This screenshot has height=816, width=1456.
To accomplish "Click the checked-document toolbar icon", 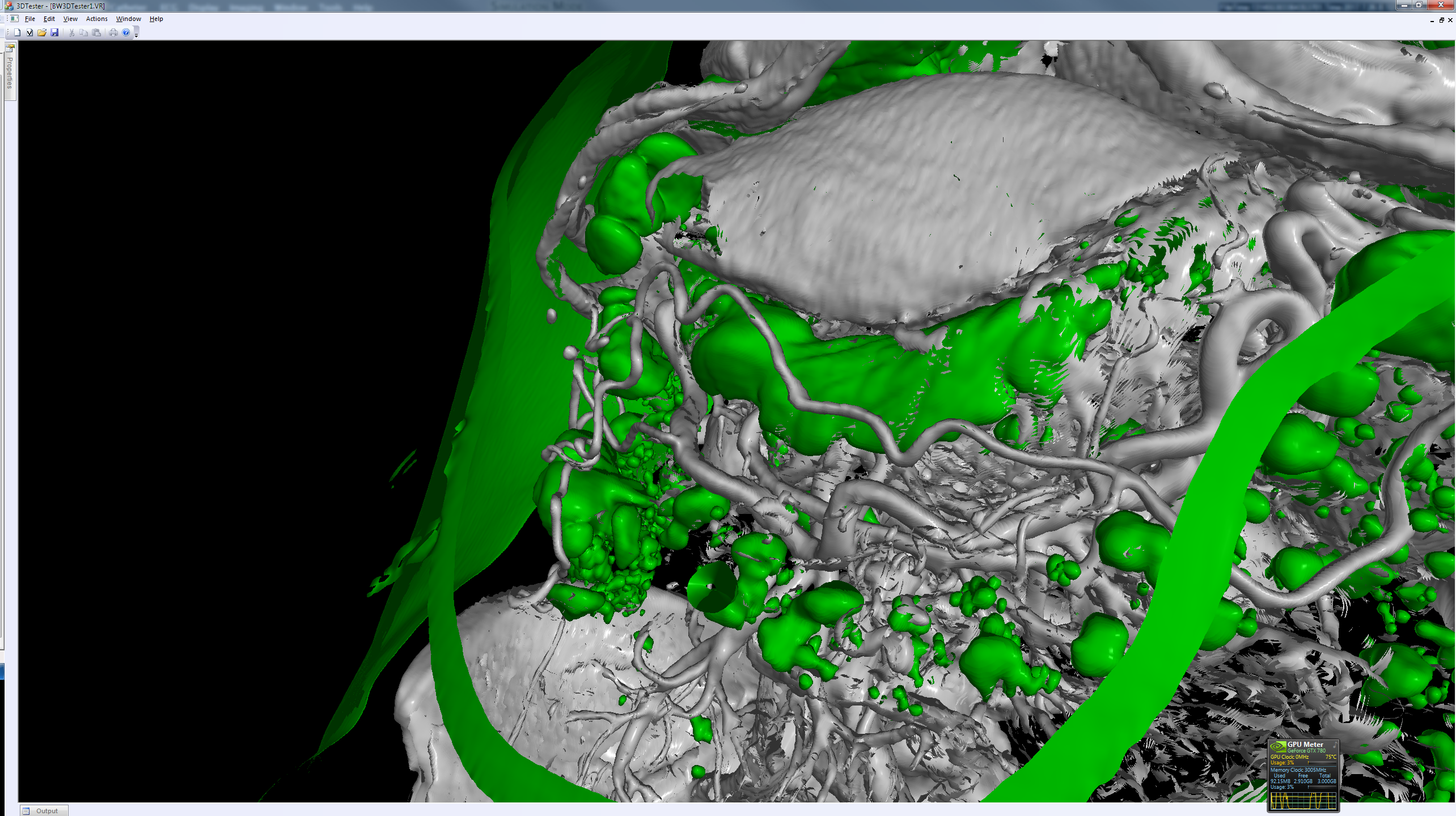I will tap(29, 32).
